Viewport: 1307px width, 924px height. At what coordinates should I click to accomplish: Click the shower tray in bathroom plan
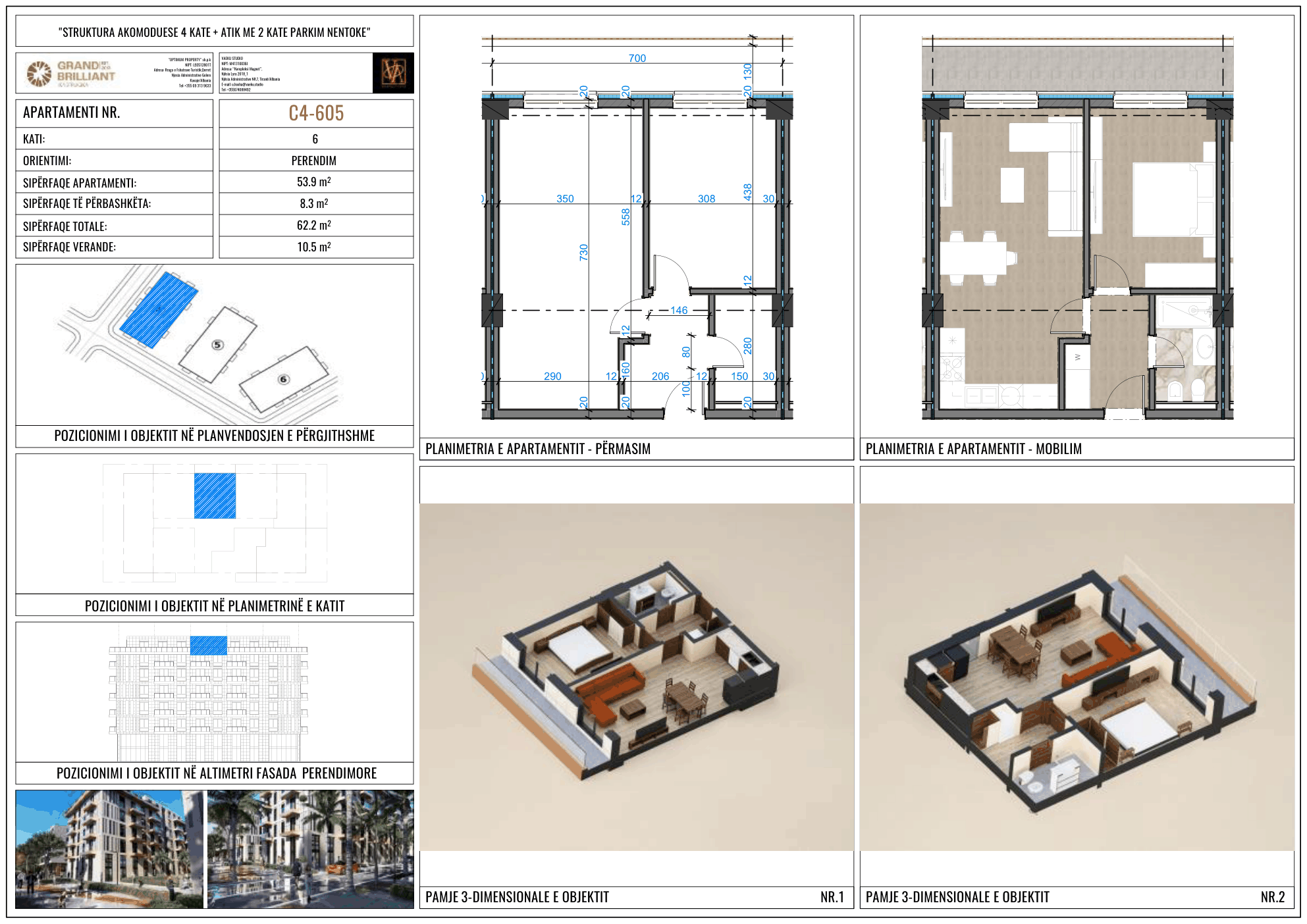[x=1185, y=311]
